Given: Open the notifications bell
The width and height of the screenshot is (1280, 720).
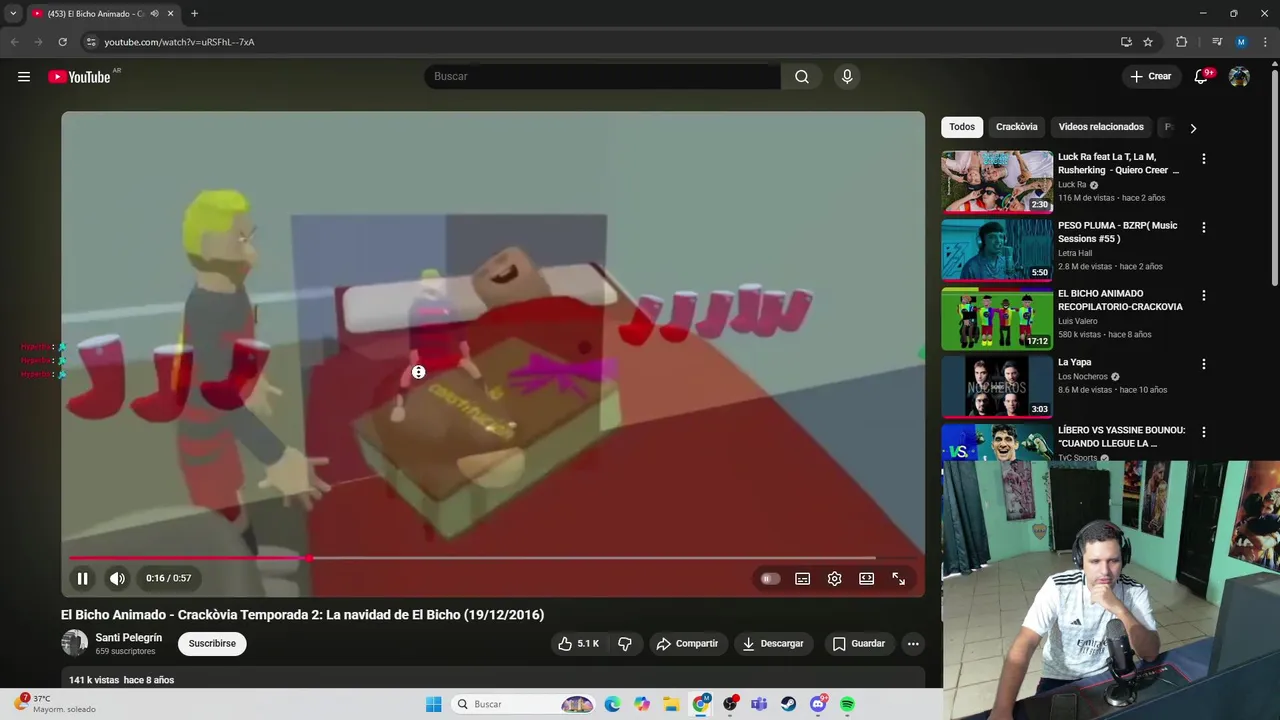Looking at the screenshot, I should click(x=1201, y=77).
